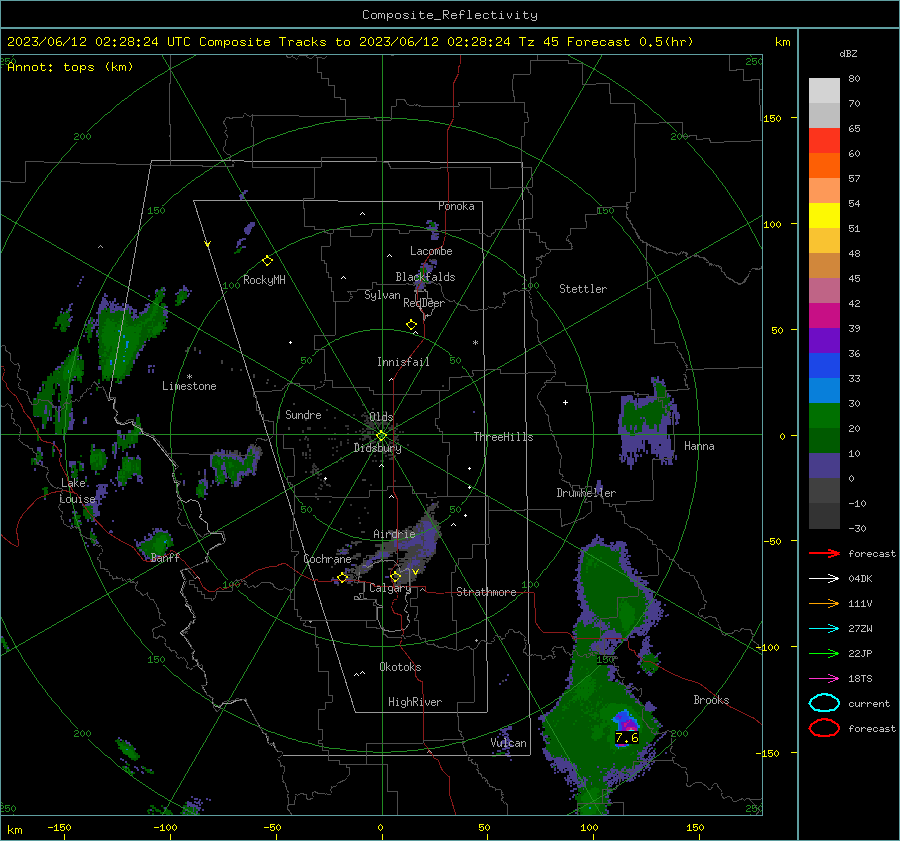Viewport: 900px width, 841px height.
Task: Click the Cochrane city label
Action: click(327, 559)
